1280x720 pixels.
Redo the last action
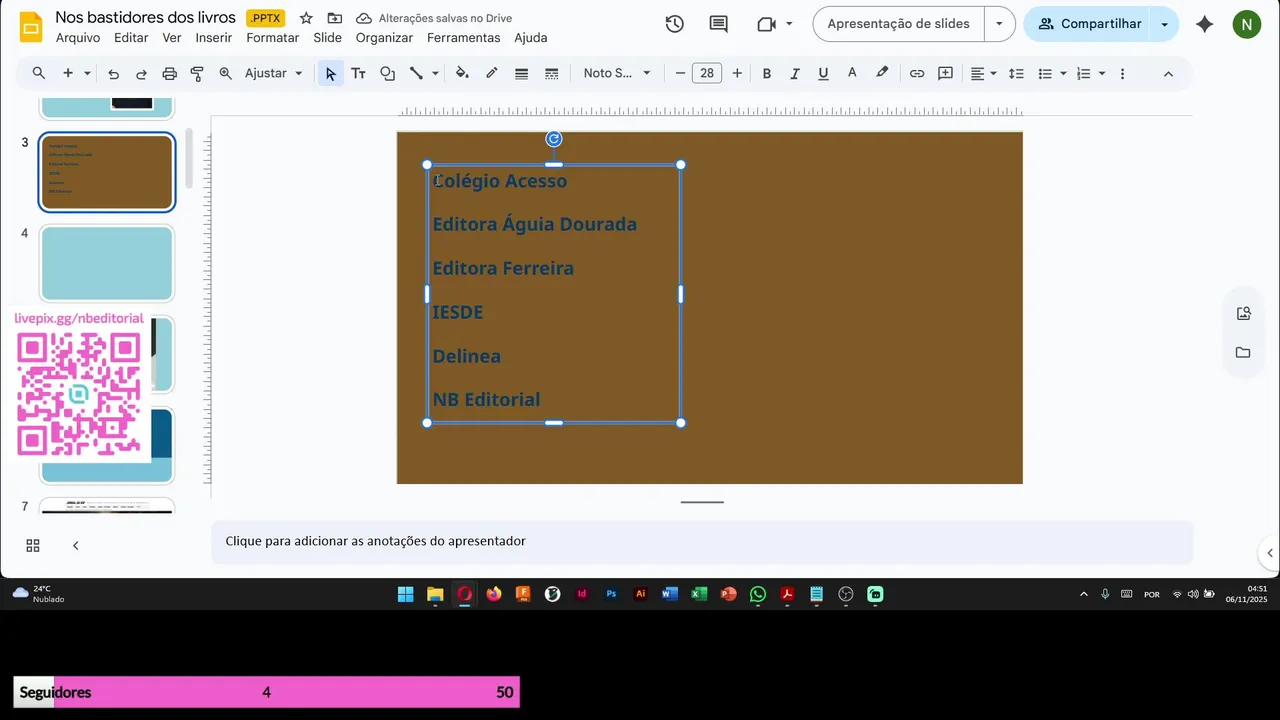click(x=141, y=73)
